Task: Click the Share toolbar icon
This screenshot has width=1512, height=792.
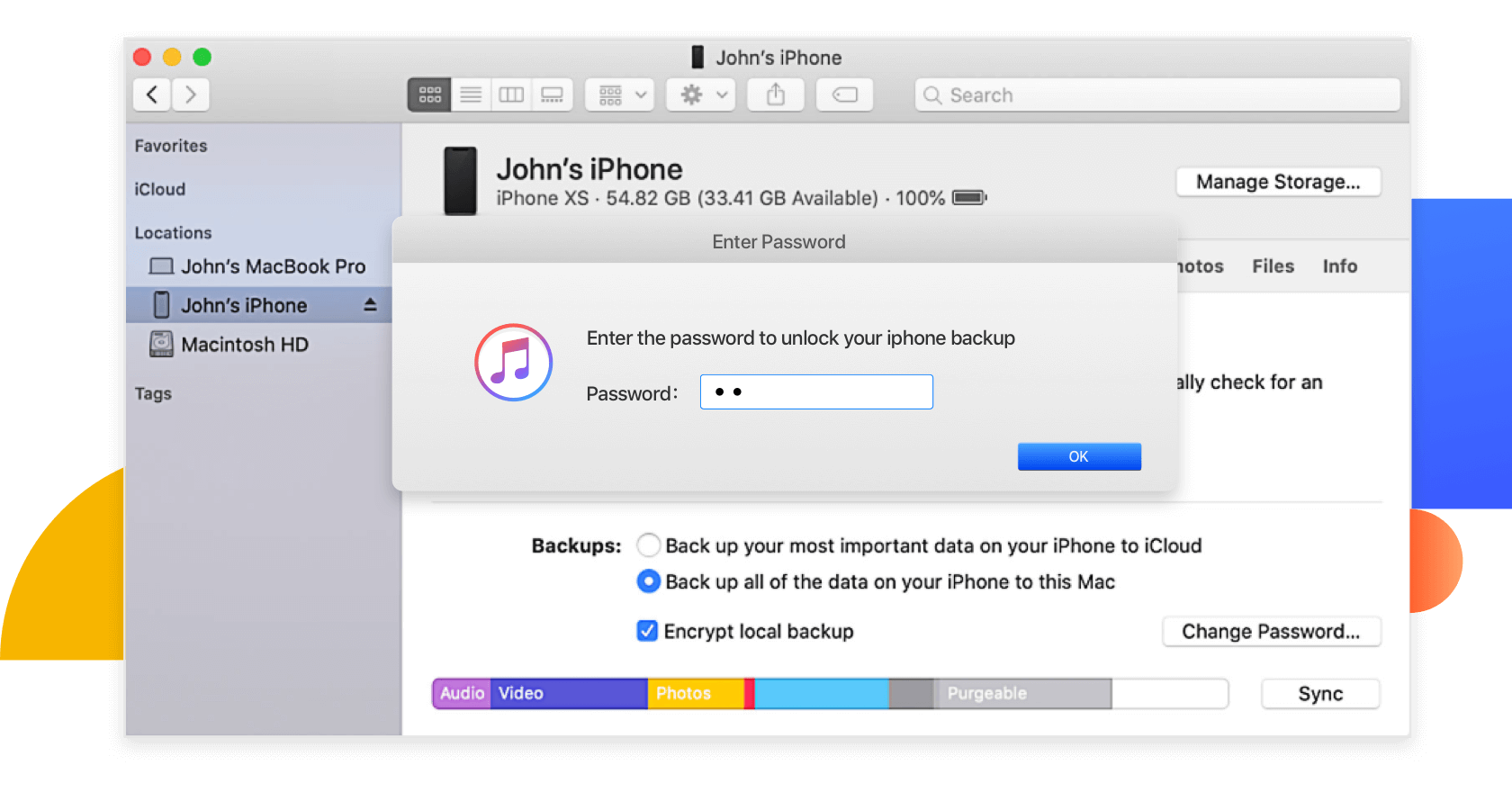Action: (x=775, y=94)
